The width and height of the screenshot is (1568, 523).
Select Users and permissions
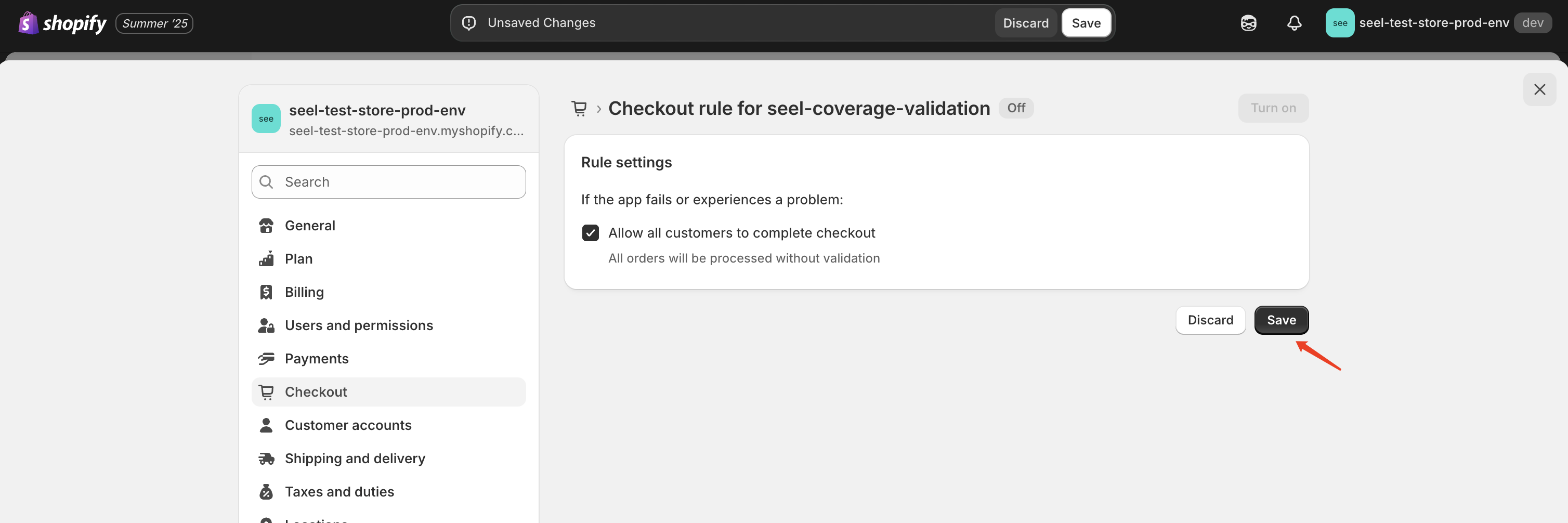coord(359,326)
